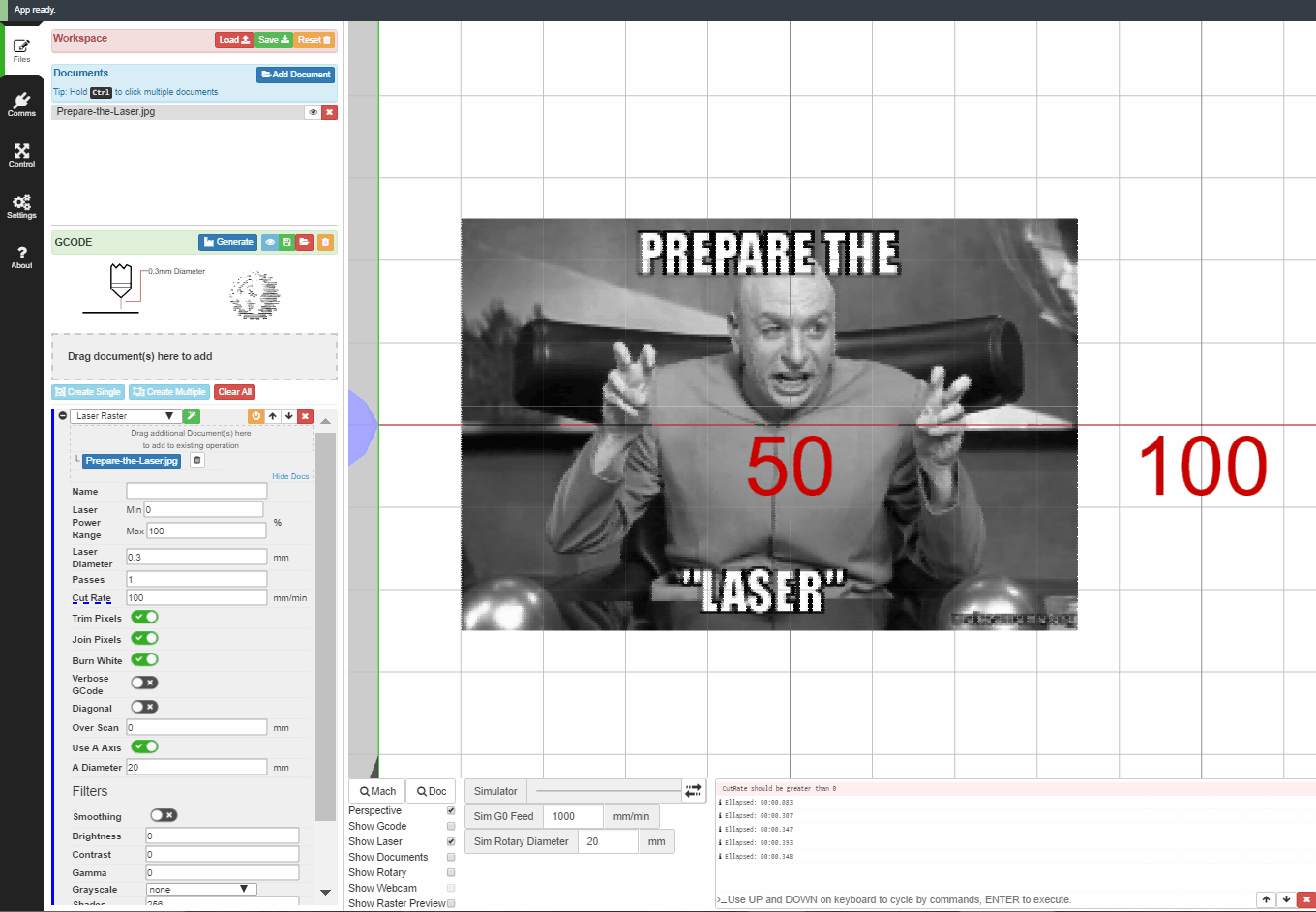Click the view GCODE eye icon
This screenshot has width=1316, height=912.
(270, 242)
